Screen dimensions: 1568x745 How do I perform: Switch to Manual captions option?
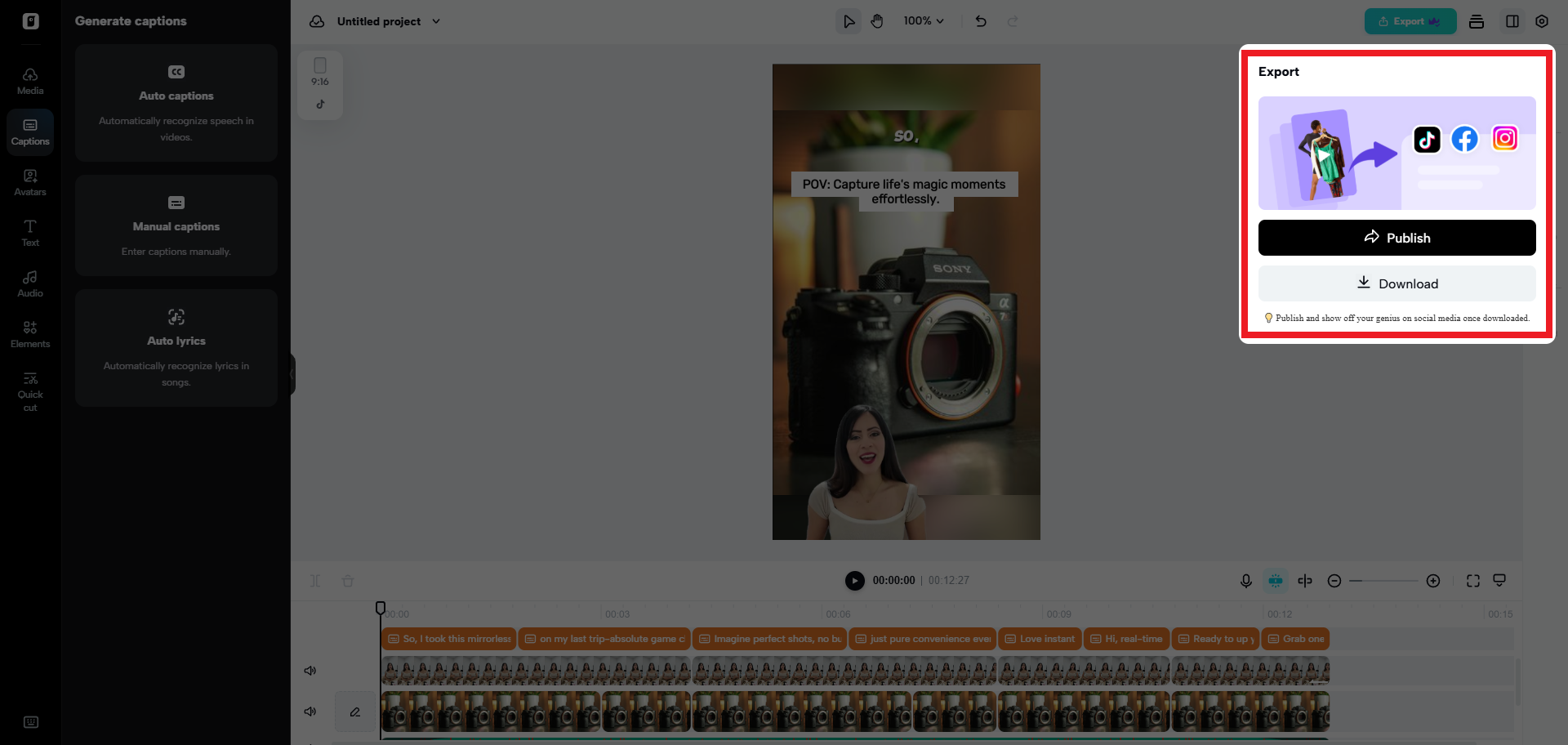coord(176,226)
